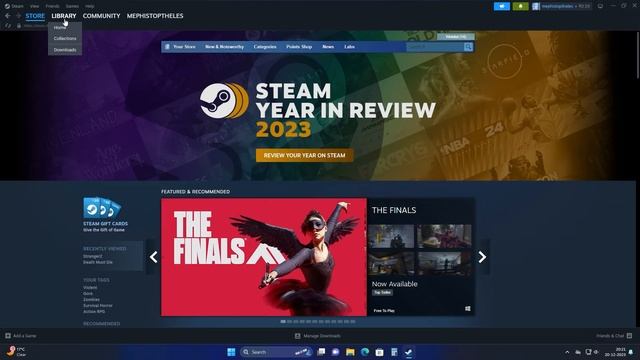Click the blue announcements megaphone button
640x360 pixels.
pyautogui.click(x=502, y=6)
